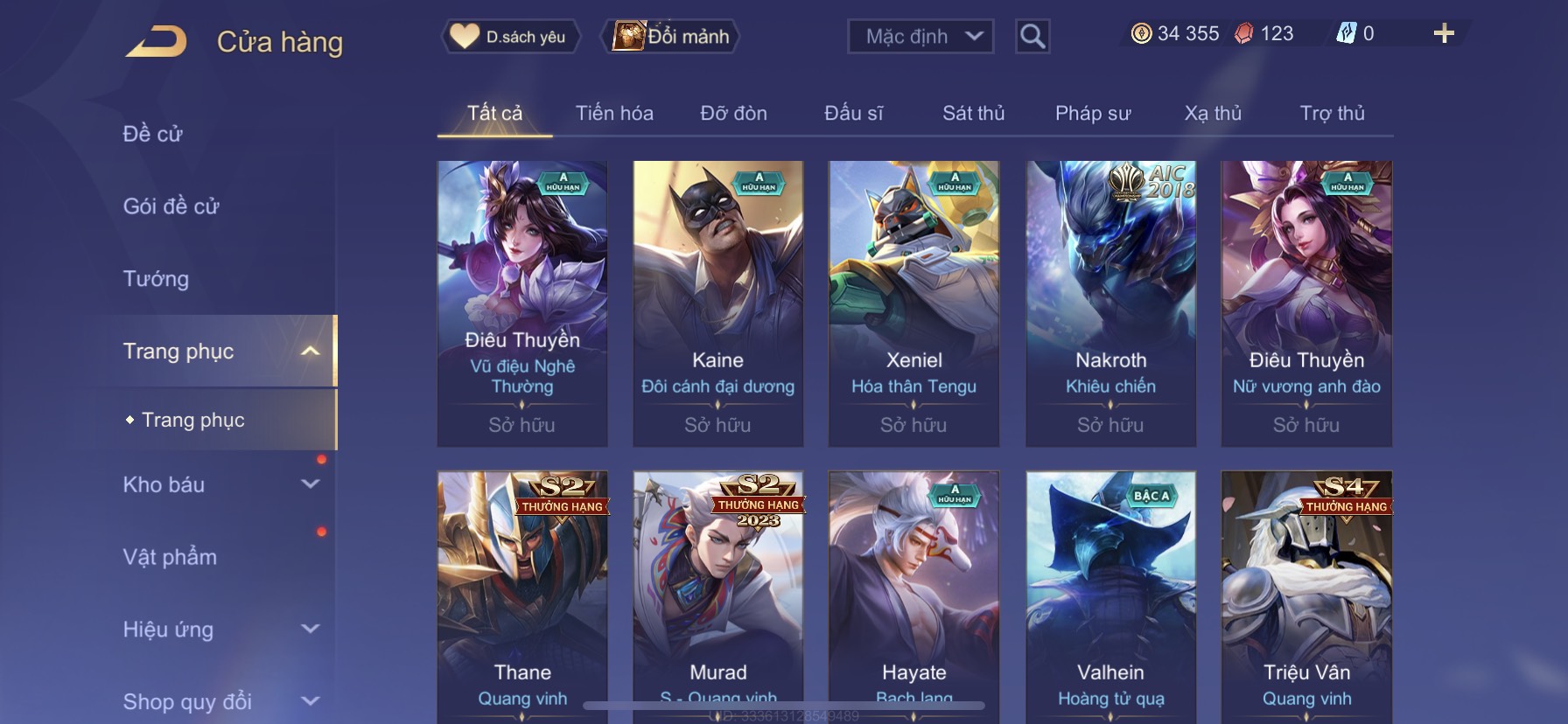Tap the red gem currency icon
This screenshot has width=1568, height=724.
(1243, 34)
